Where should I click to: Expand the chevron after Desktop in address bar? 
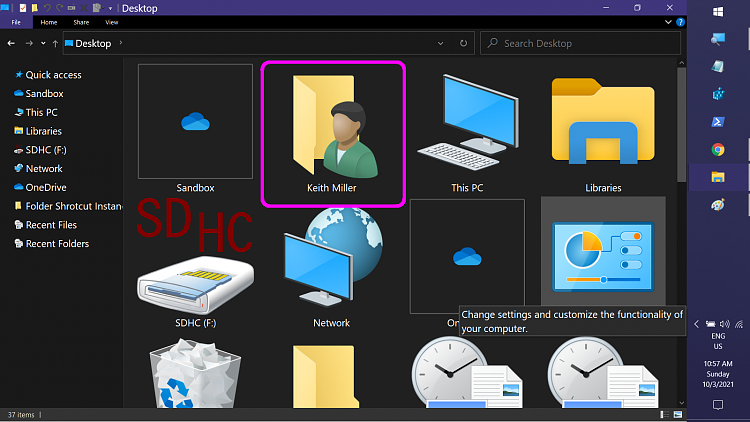click(121, 43)
